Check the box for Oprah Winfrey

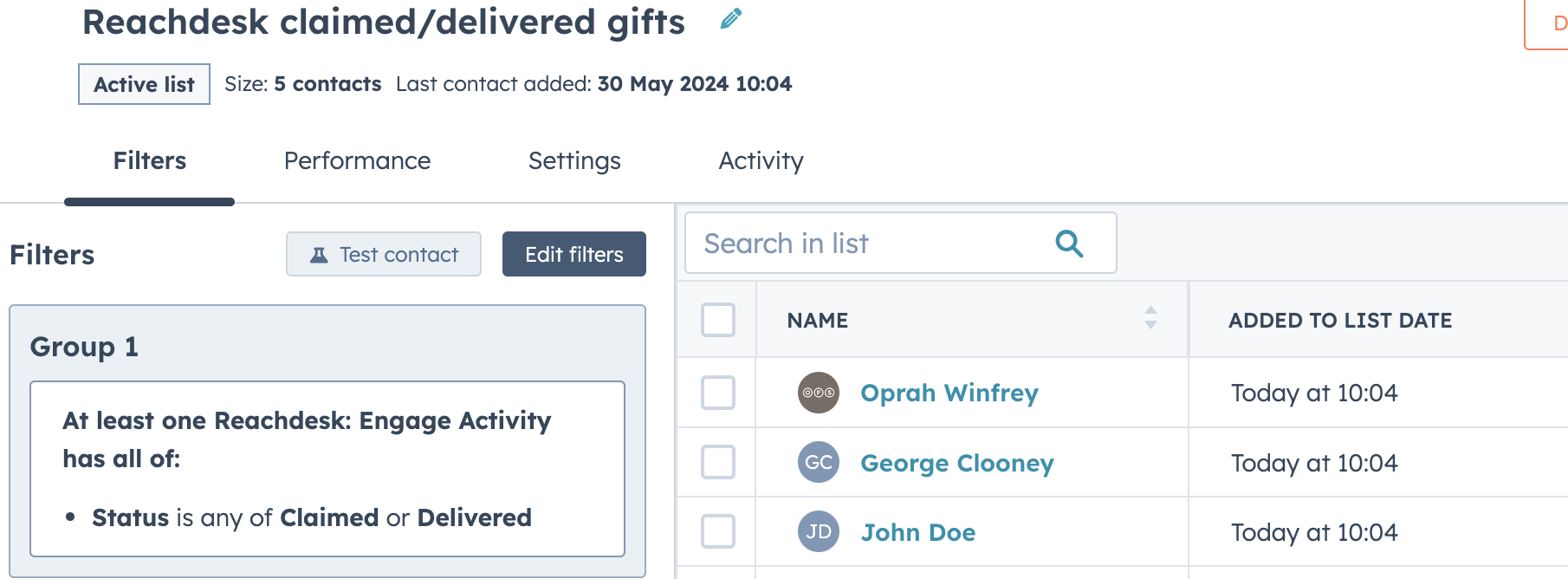click(x=718, y=393)
